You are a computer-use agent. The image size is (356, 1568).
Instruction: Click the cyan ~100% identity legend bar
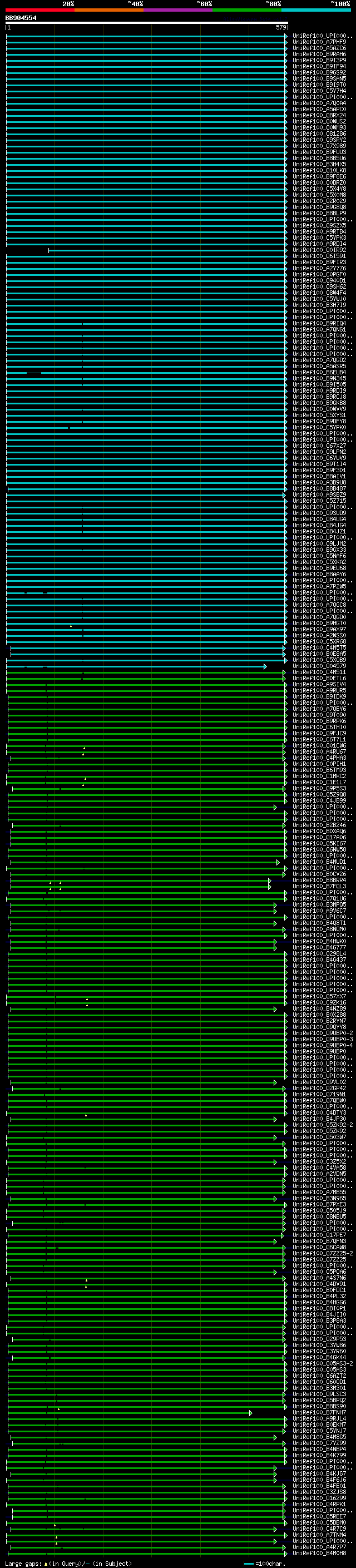click(x=316, y=10)
